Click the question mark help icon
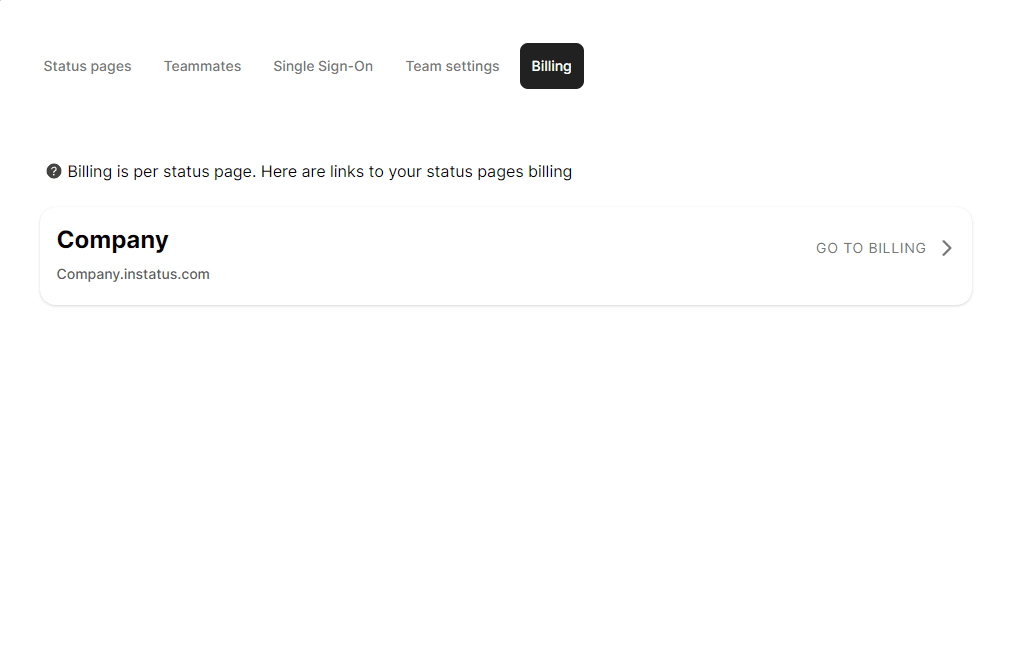This screenshot has height=664, width=1009. coord(54,171)
